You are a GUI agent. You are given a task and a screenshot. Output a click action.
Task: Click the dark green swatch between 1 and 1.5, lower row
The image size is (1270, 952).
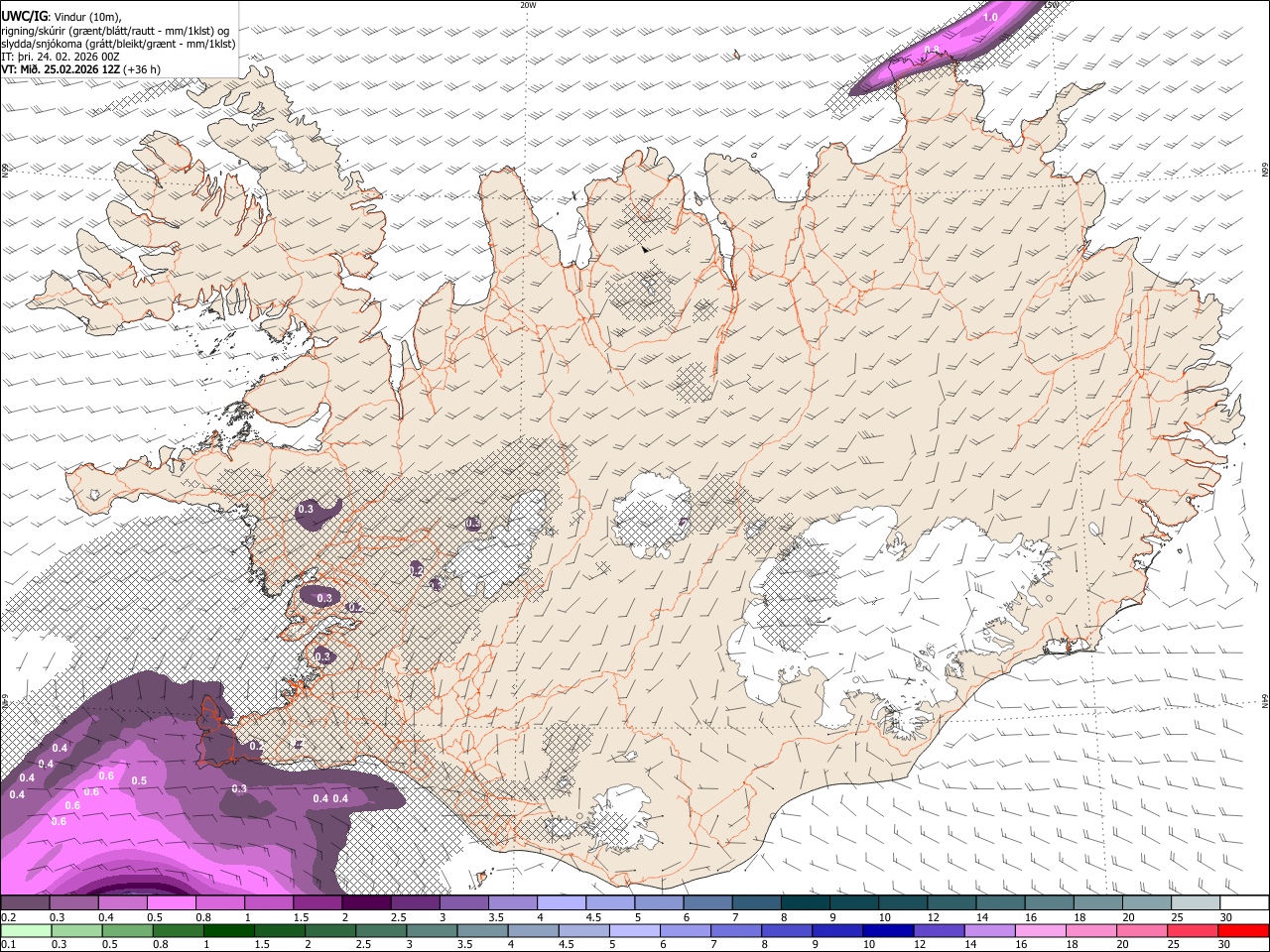pos(228,930)
